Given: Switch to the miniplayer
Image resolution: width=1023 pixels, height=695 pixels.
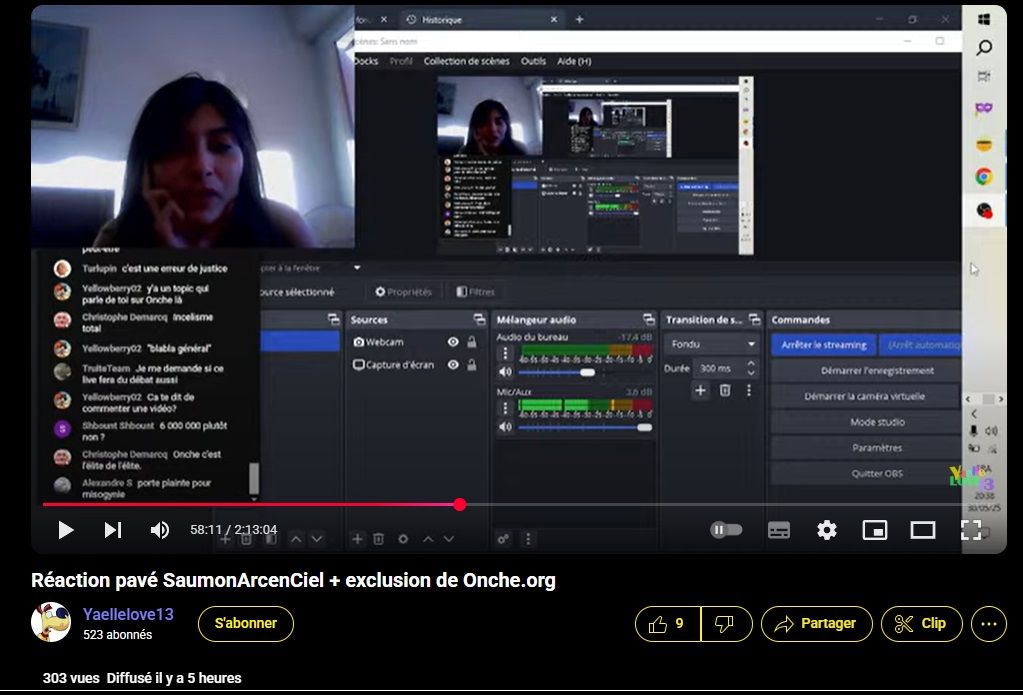Looking at the screenshot, I should point(874,530).
